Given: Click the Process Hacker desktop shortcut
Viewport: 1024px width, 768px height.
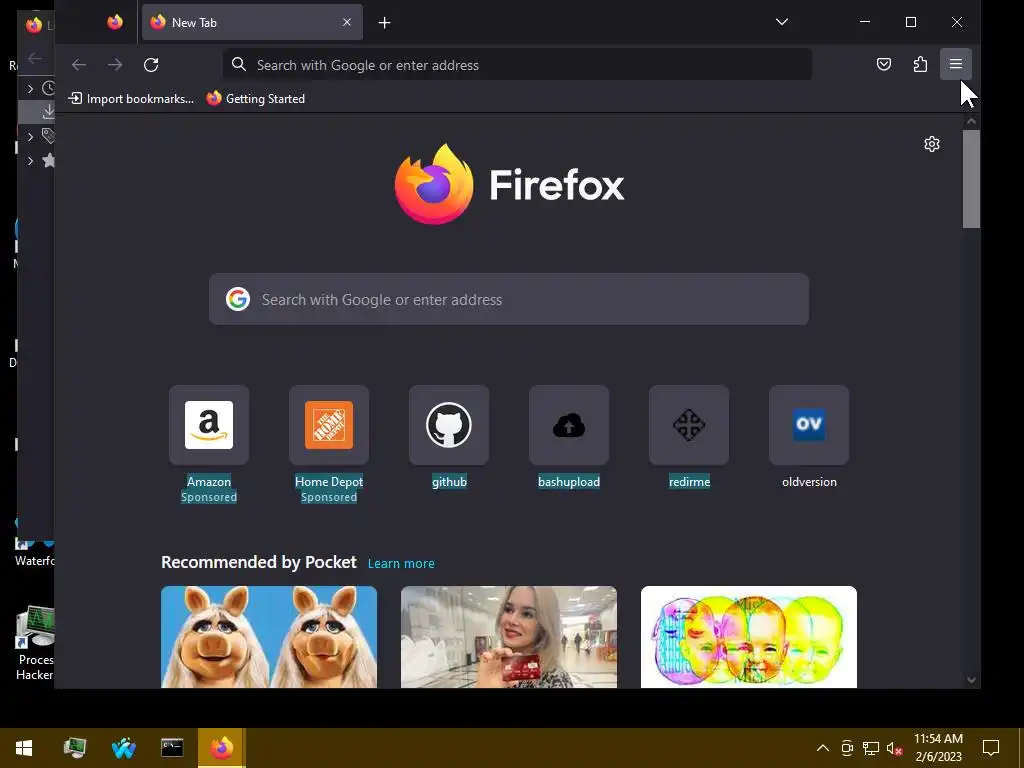Looking at the screenshot, I should point(35,643).
